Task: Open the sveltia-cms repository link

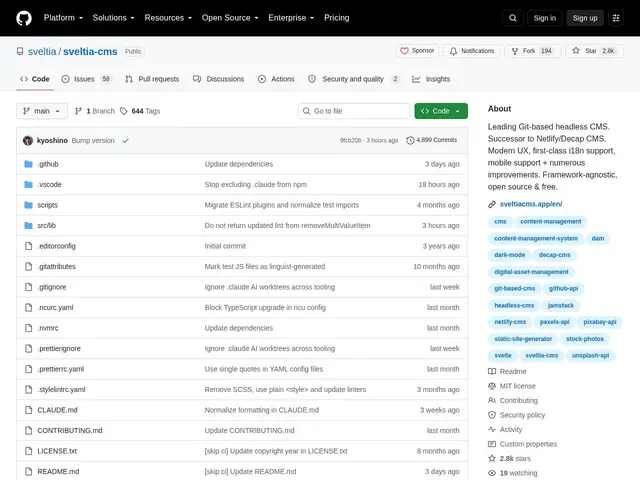Action: (x=90, y=51)
